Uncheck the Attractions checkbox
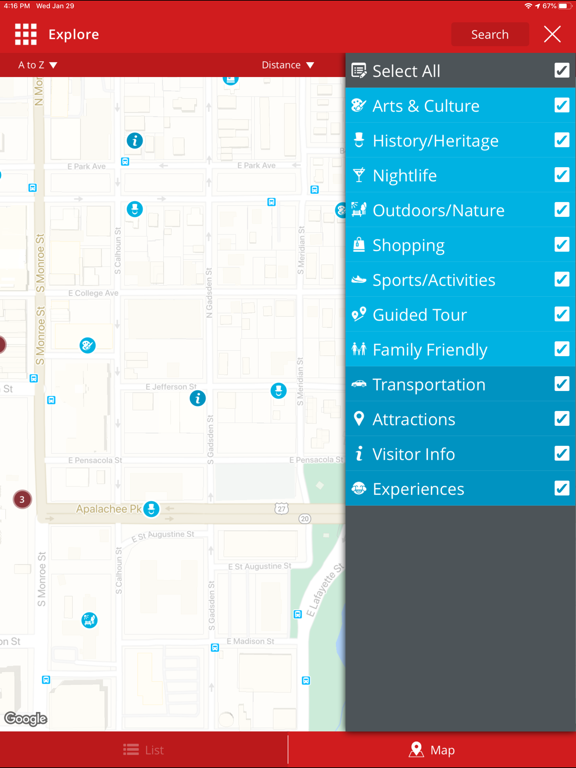This screenshot has height=768, width=576. (562, 419)
